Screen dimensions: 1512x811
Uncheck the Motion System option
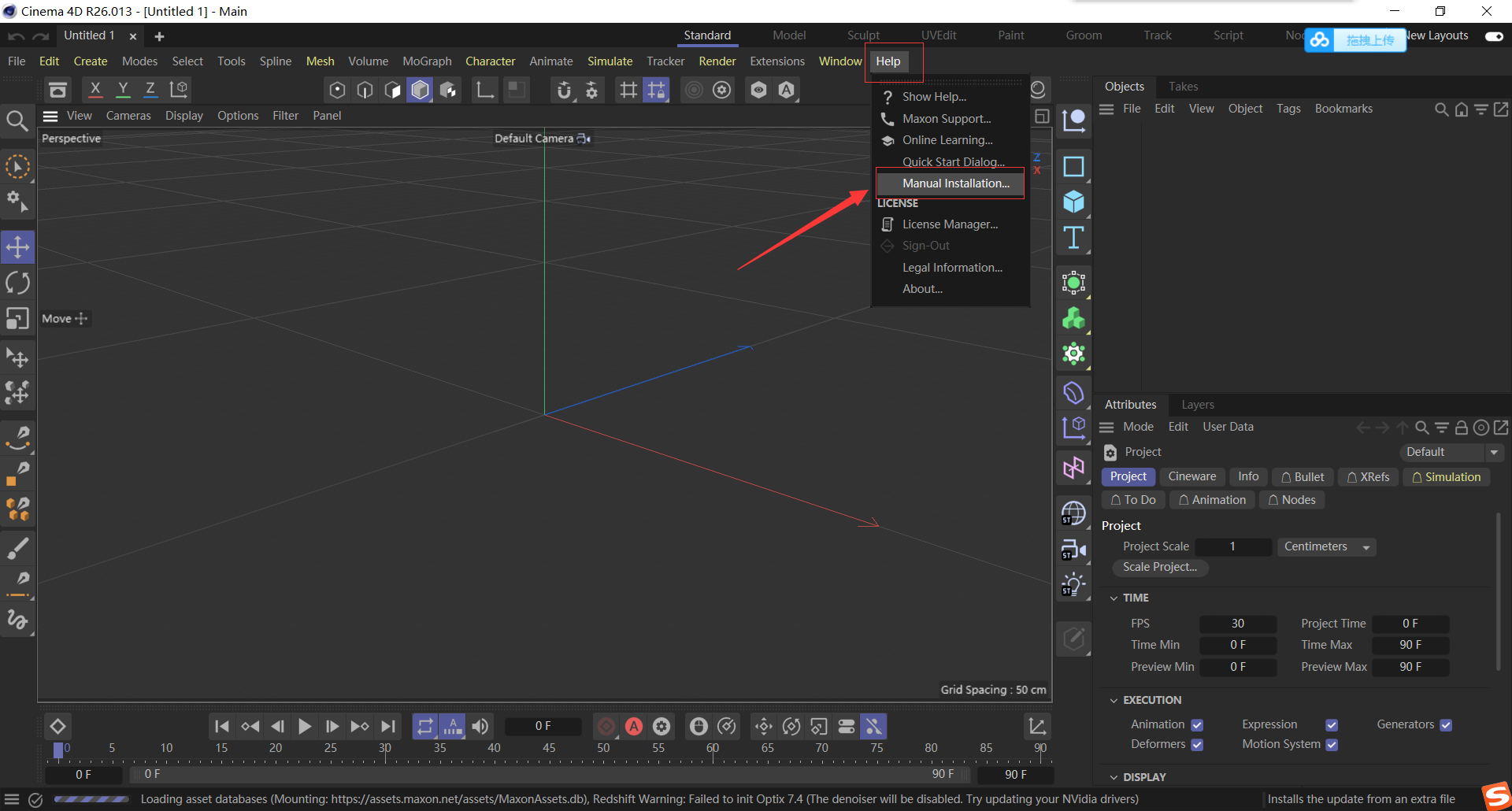pos(1332,743)
